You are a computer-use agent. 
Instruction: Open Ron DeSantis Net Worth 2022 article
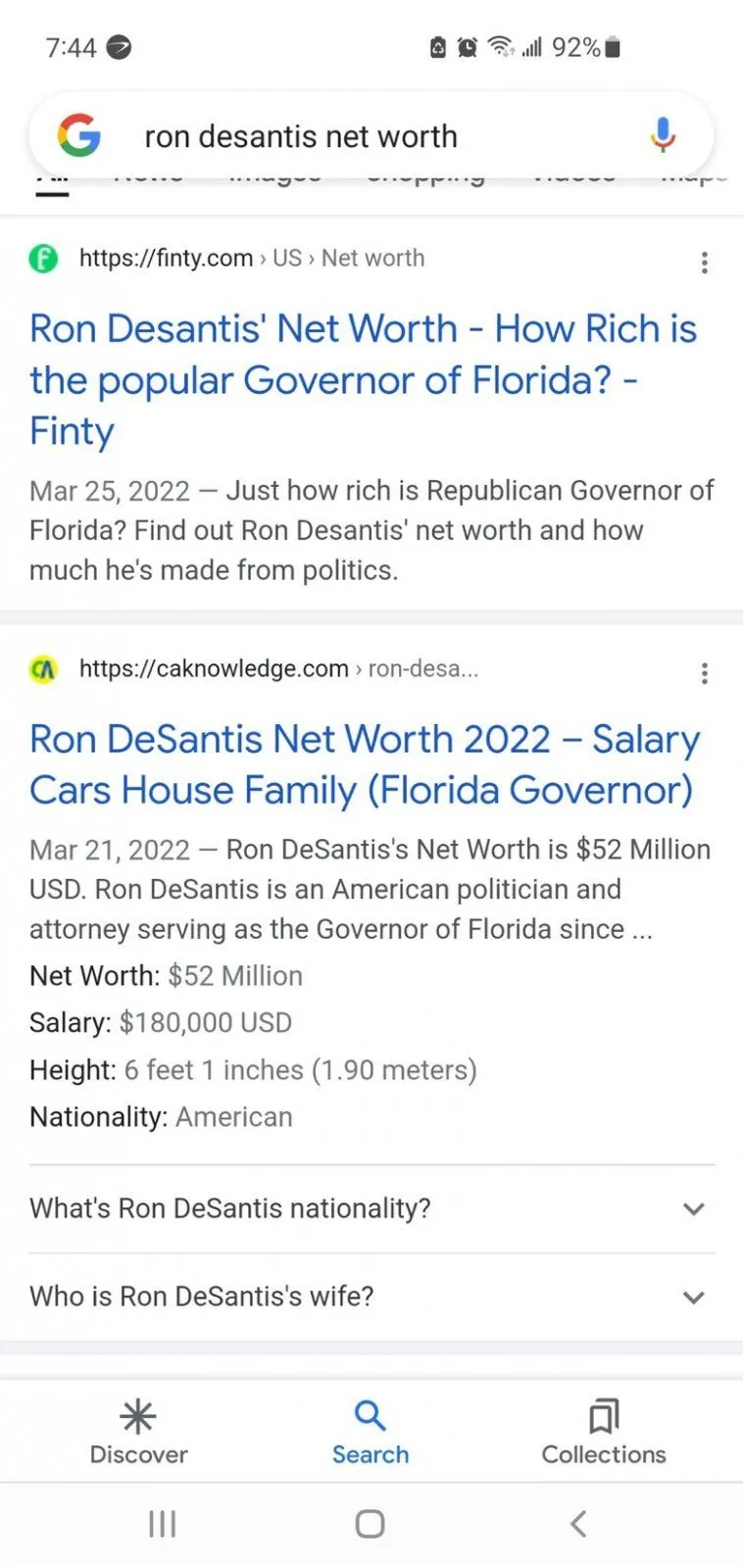[365, 764]
